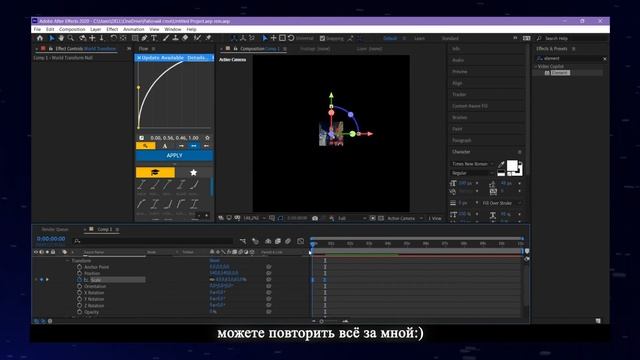Select the Learn workspace
The image size is (640, 360).
[419, 38]
